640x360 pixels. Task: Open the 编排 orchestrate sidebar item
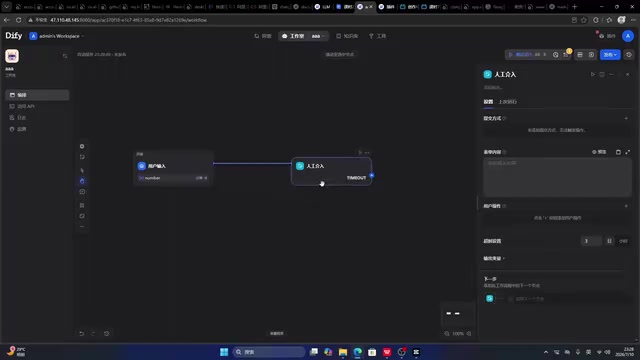(37, 95)
